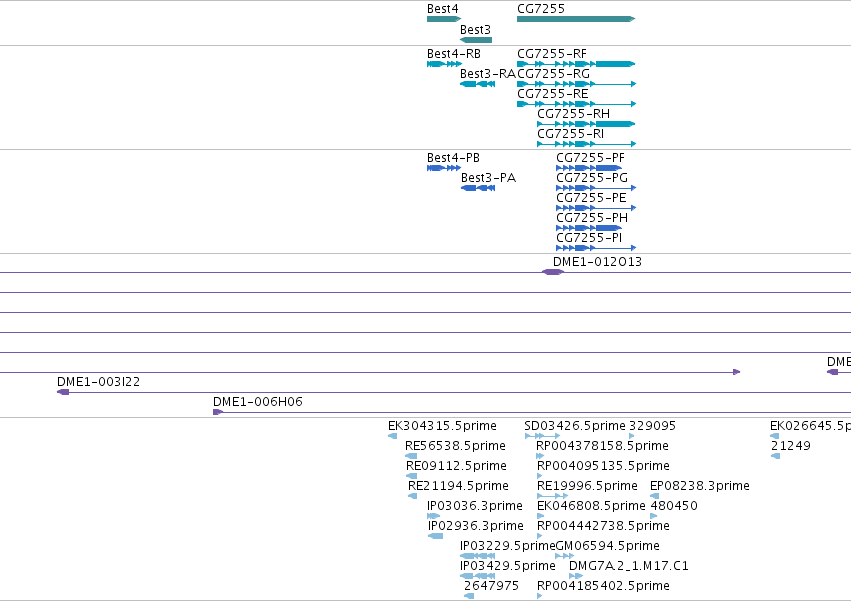
Task: Select EST GM06594.5prime
Action: (564, 556)
